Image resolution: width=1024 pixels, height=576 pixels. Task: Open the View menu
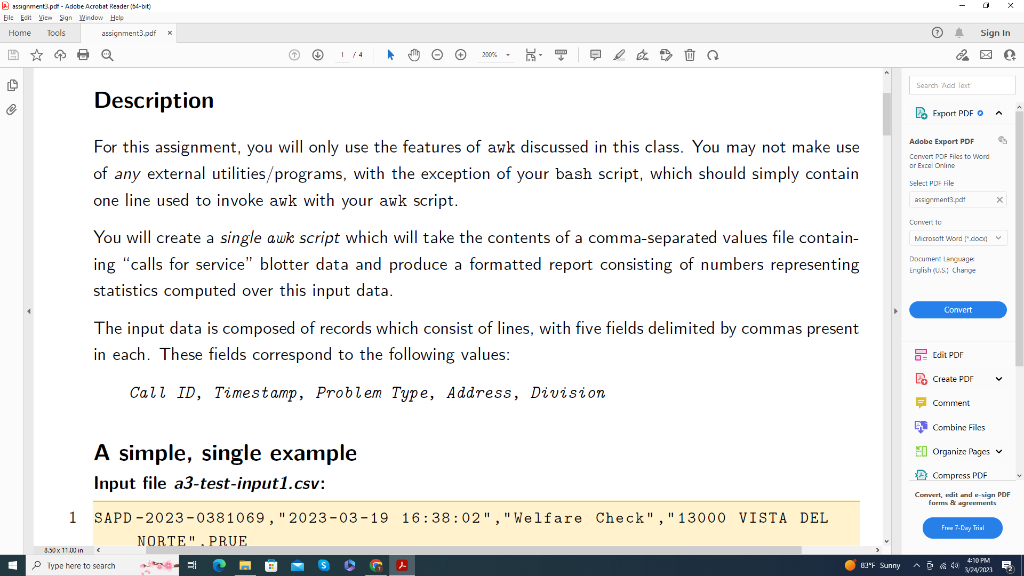coord(45,18)
